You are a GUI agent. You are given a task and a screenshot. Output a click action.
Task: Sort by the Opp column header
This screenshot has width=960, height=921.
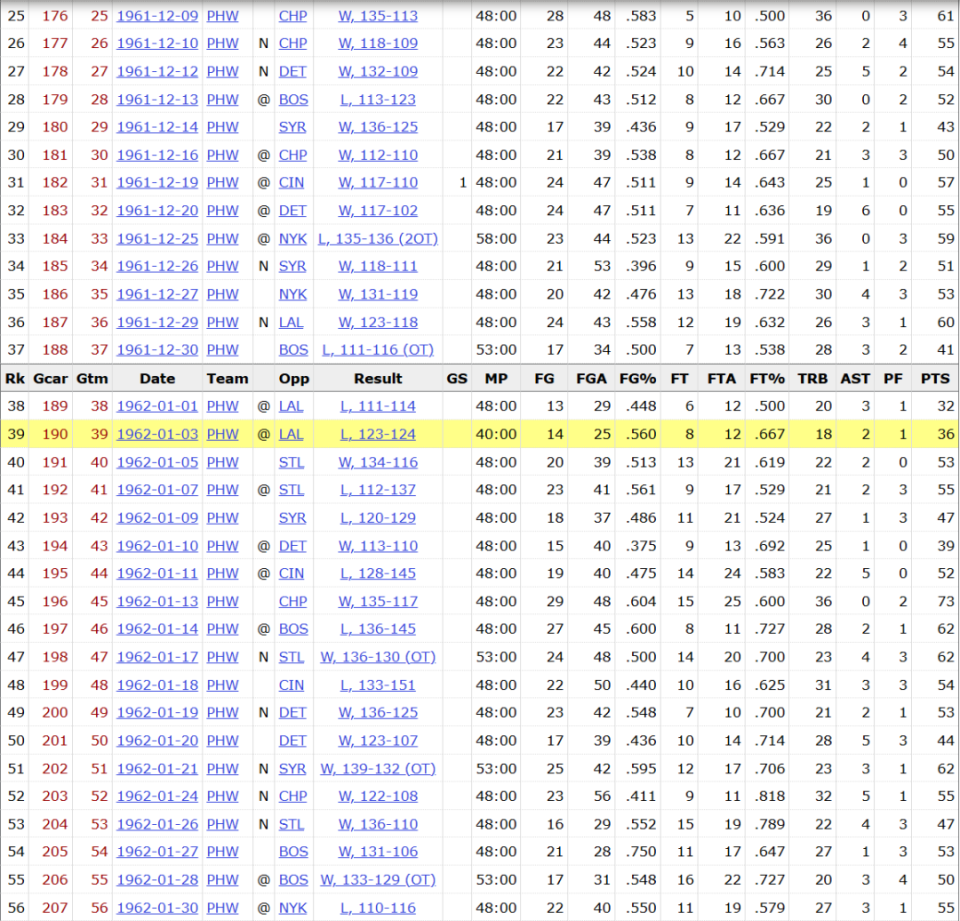pyautogui.click(x=294, y=378)
